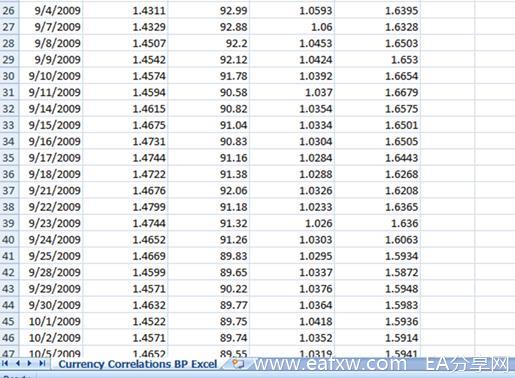Click cell containing value 92.99
Screen dimensions: 515x378
[x=209, y=10]
